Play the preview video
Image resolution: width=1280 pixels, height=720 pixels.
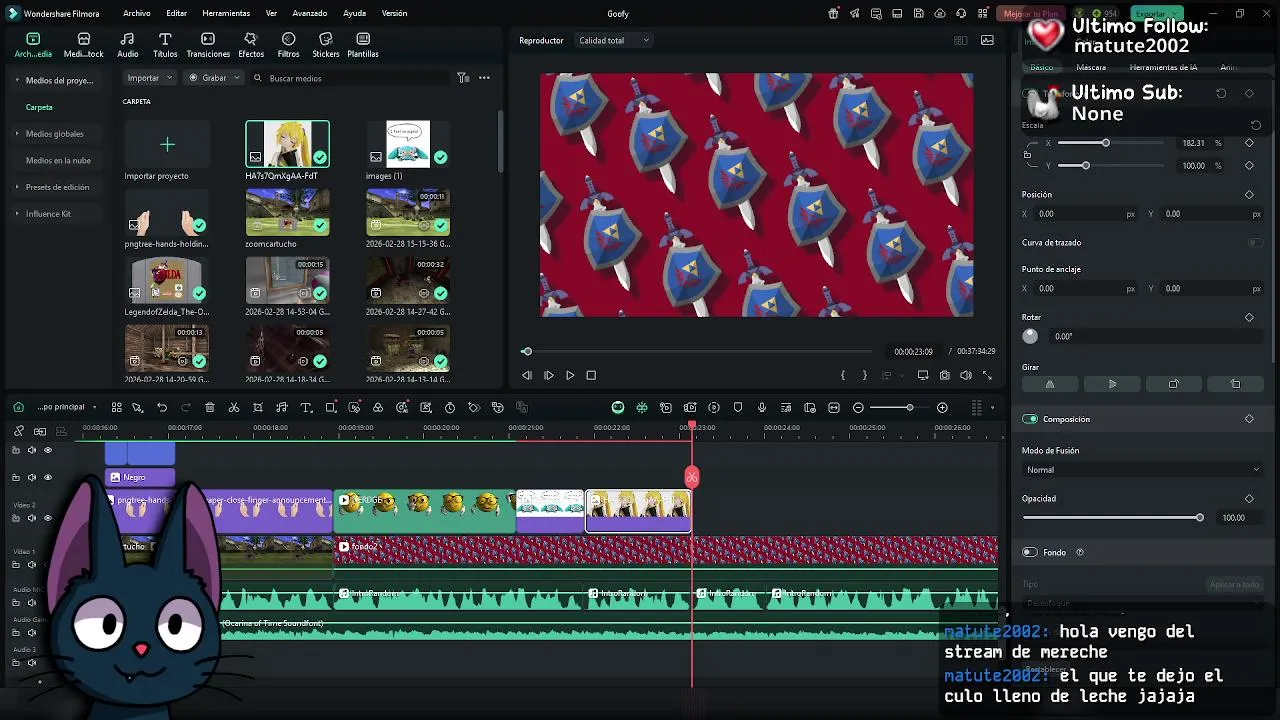(570, 375)
